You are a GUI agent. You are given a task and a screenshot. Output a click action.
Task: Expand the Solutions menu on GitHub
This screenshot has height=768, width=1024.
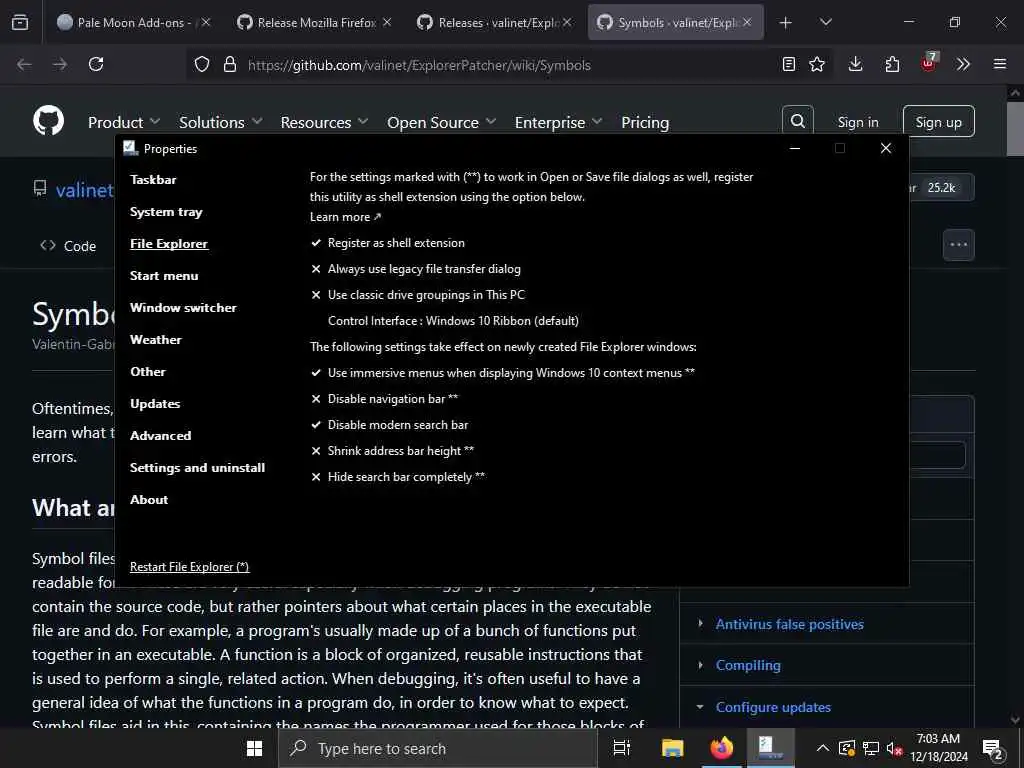(221, 122)
